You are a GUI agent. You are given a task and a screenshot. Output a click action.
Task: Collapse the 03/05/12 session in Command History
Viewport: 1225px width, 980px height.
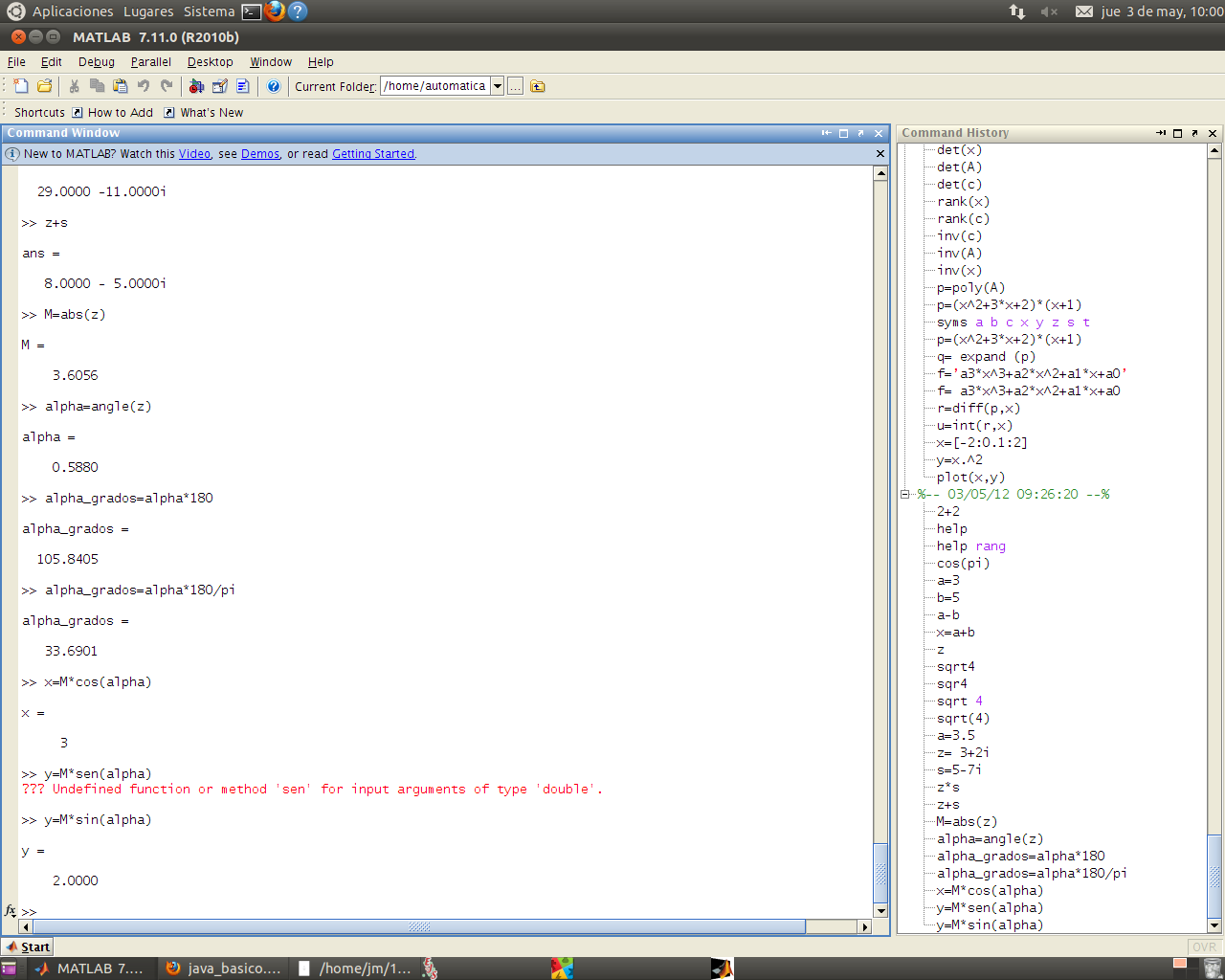pyautogui.click(x=904, y=496)
